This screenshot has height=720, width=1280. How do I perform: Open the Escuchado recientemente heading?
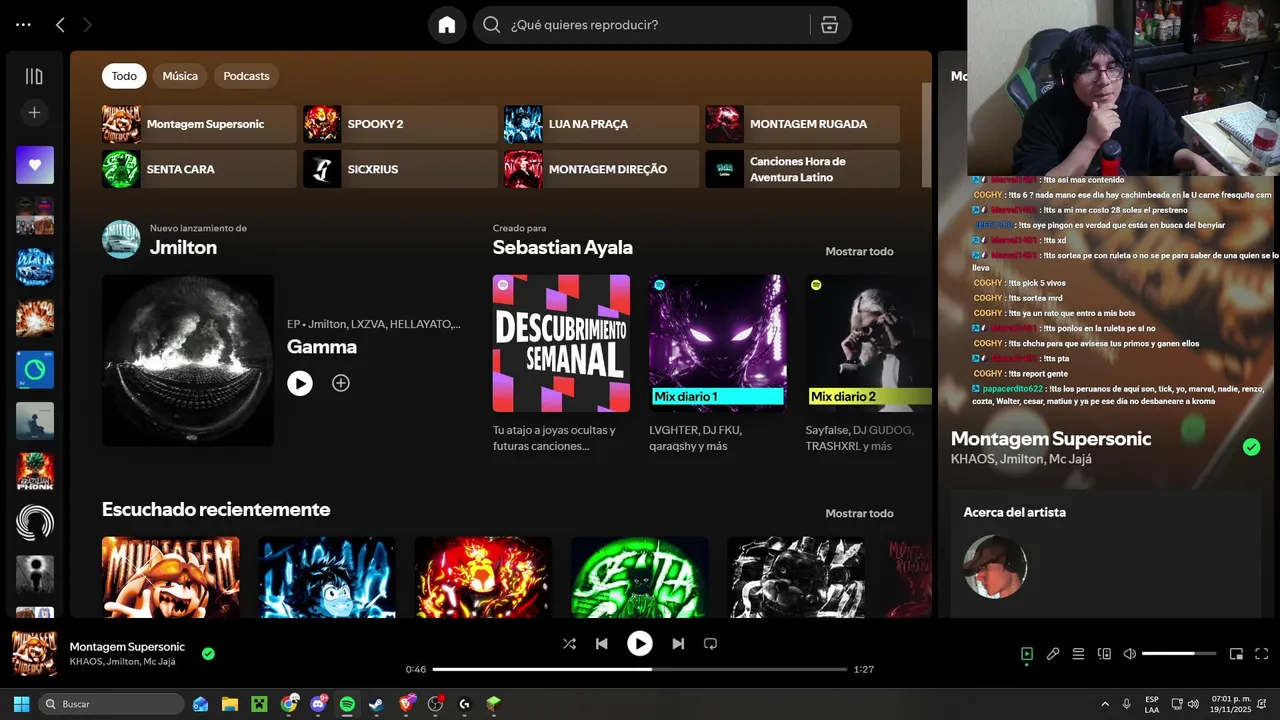point(216,510)
